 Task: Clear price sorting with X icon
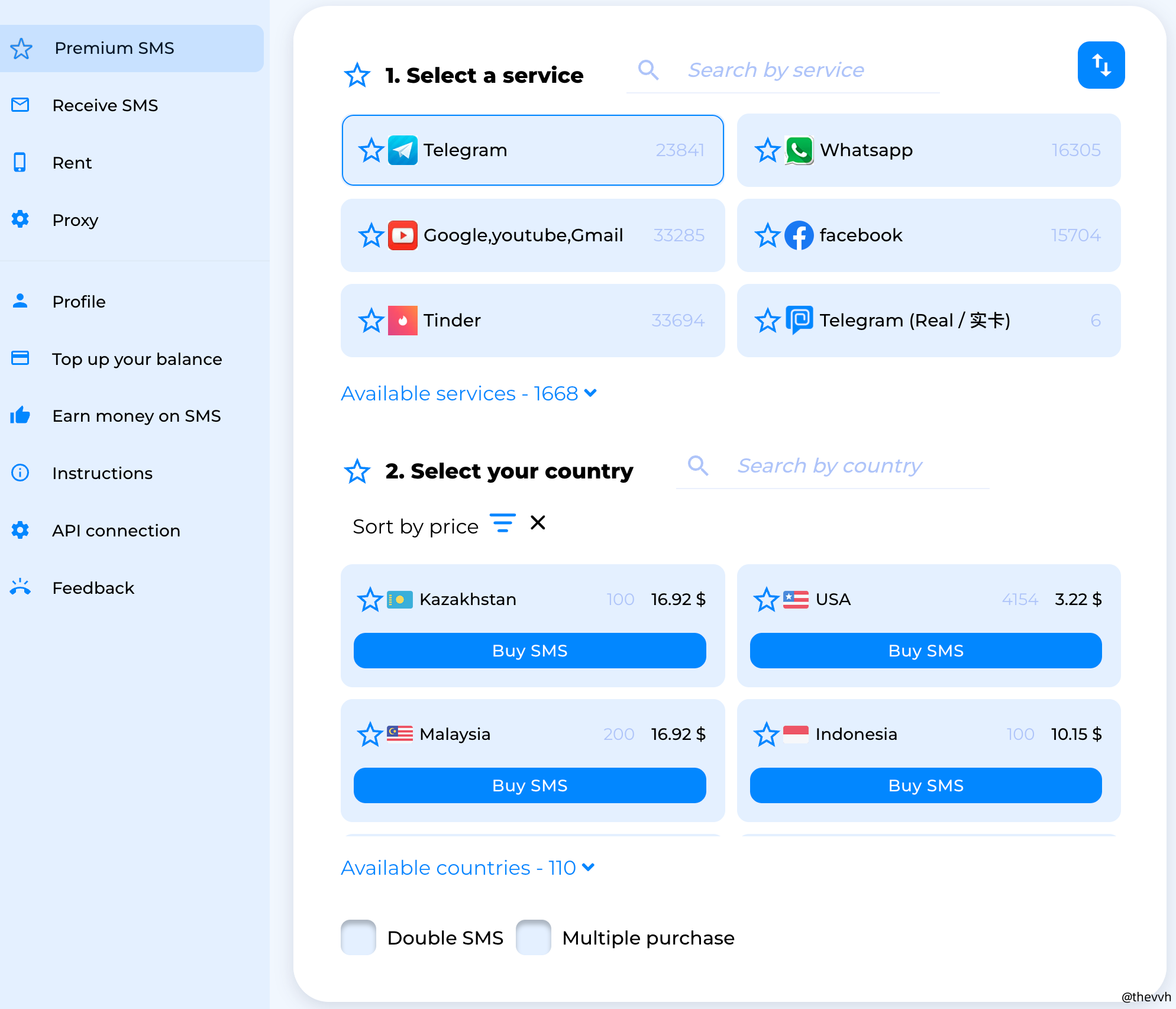coord(538,523)
